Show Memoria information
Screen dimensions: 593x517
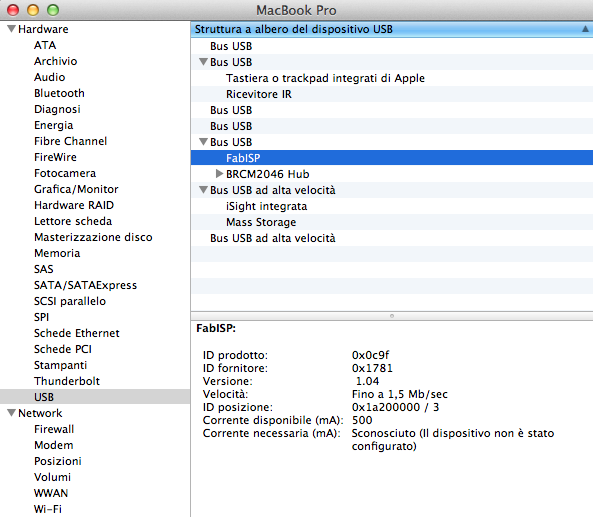[57, 253]
